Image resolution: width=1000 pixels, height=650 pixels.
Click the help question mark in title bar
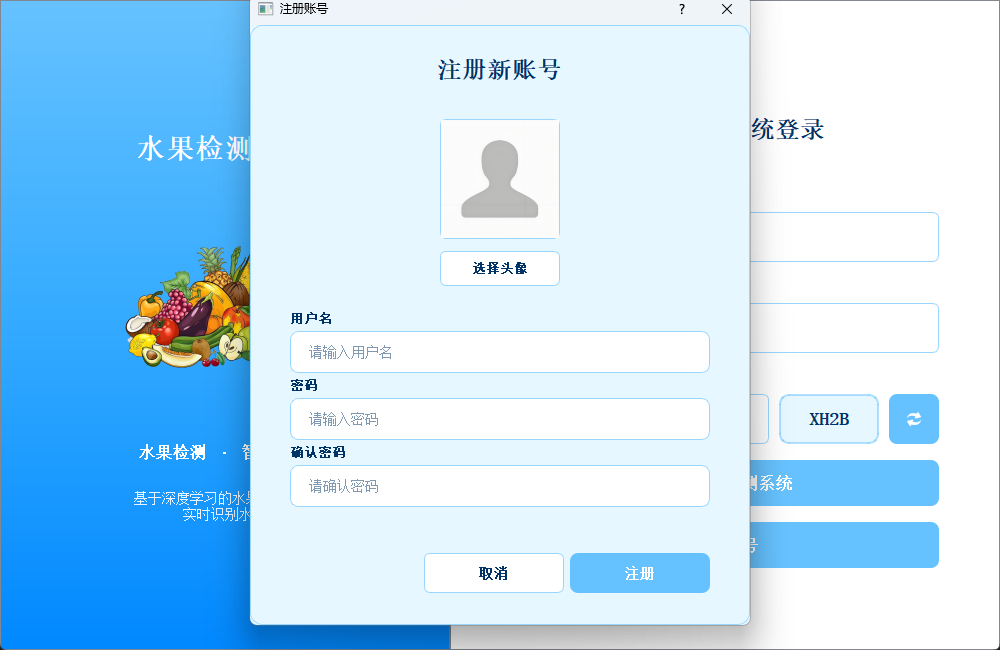pos(682,9)
